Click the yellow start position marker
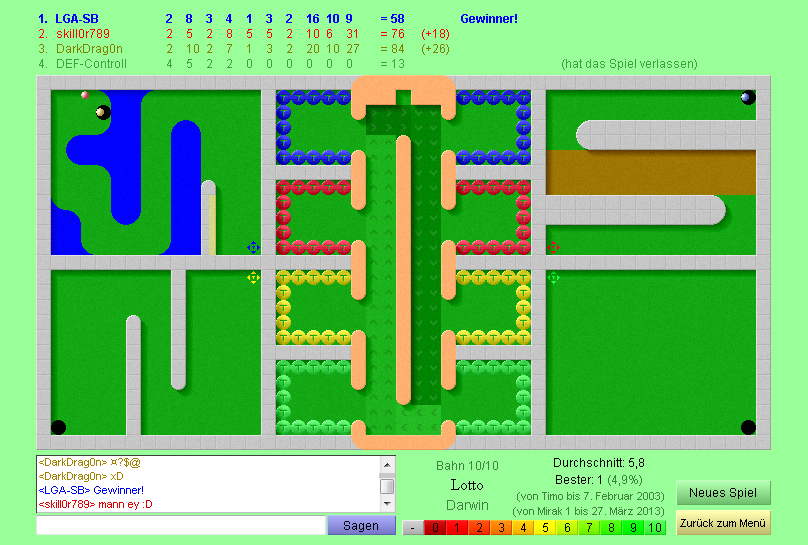The width and height of the screenshot is (808, 545). (x=253, y=277)
